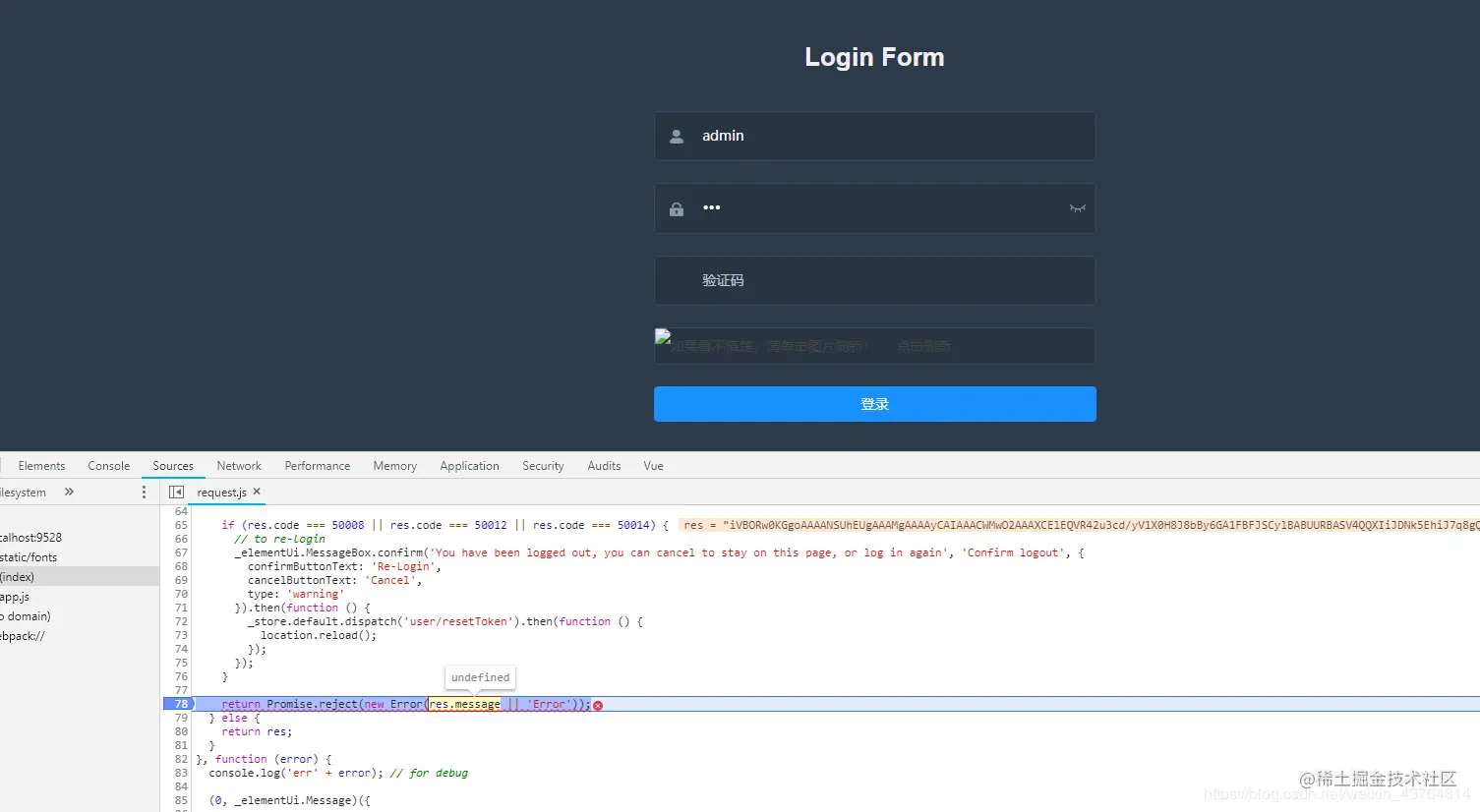
Task: Open the navigator three-dot menu
Action: point(144,492)
